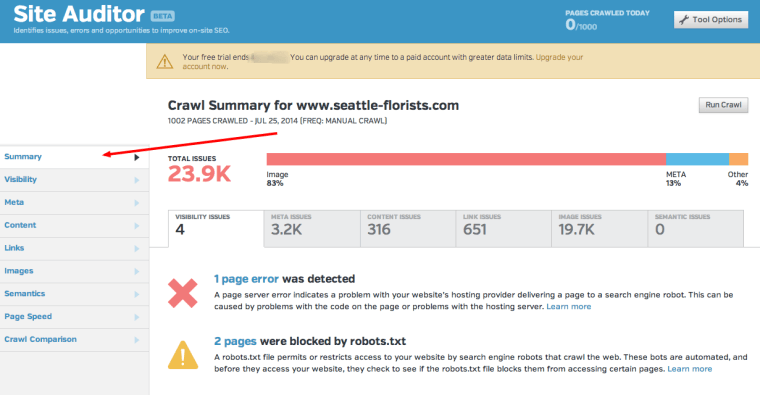
Task: Click the yellow robots.txt warning icon
Action: pos(183,355)
